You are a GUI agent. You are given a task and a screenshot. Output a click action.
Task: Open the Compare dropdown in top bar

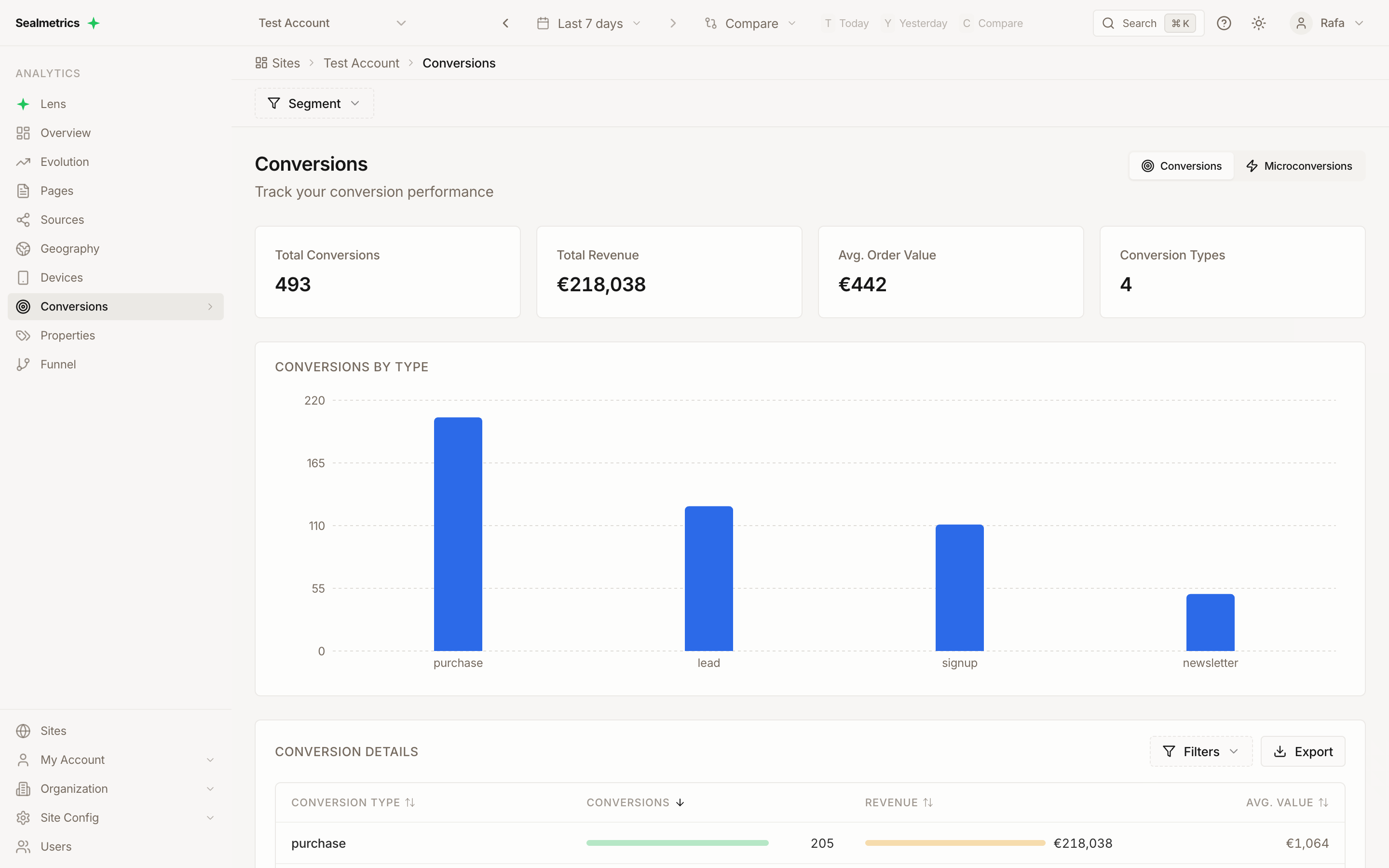[751, 23]
